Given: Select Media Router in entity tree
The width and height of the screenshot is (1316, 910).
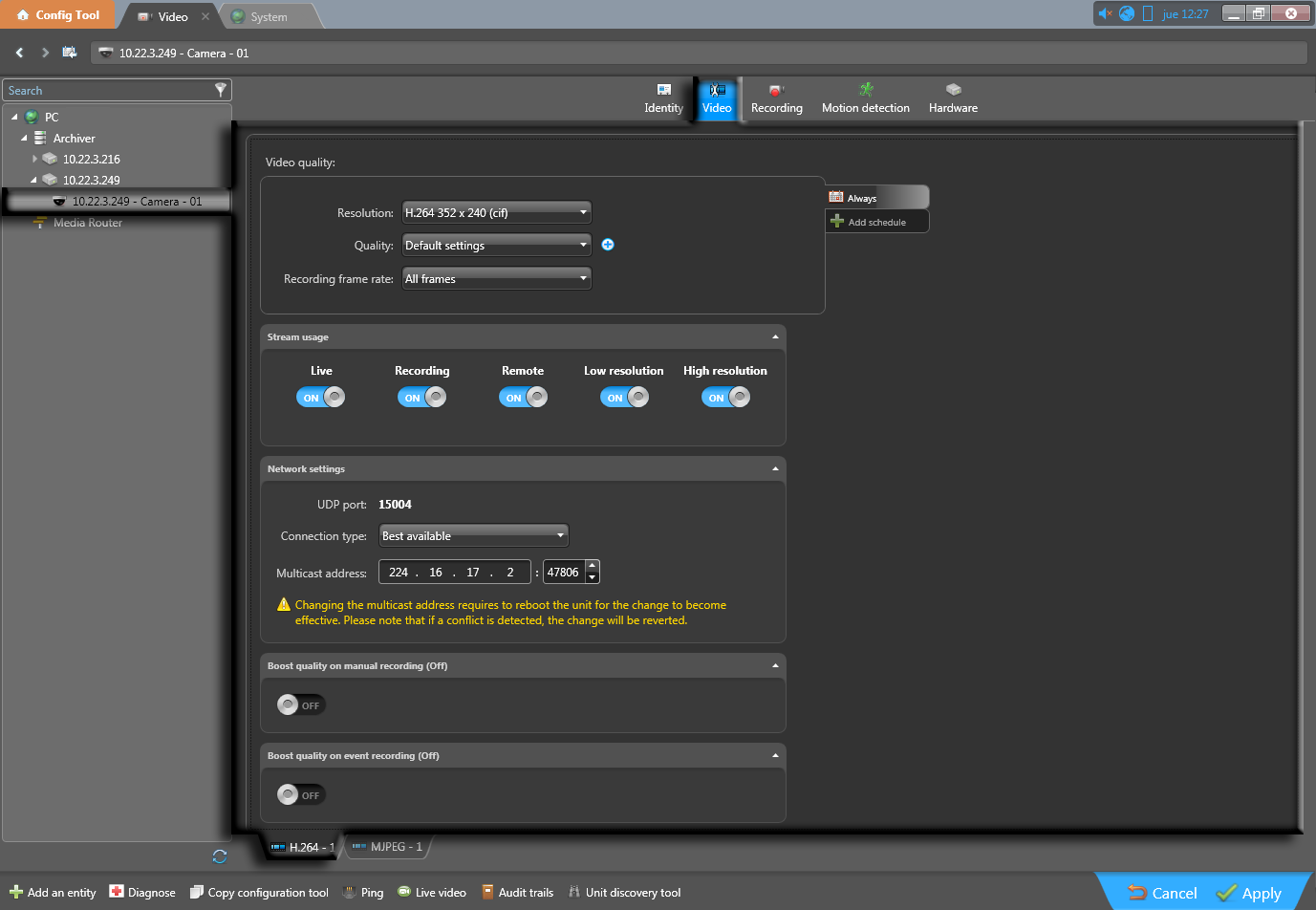Looking at the screenshot, I should [87, 223].
